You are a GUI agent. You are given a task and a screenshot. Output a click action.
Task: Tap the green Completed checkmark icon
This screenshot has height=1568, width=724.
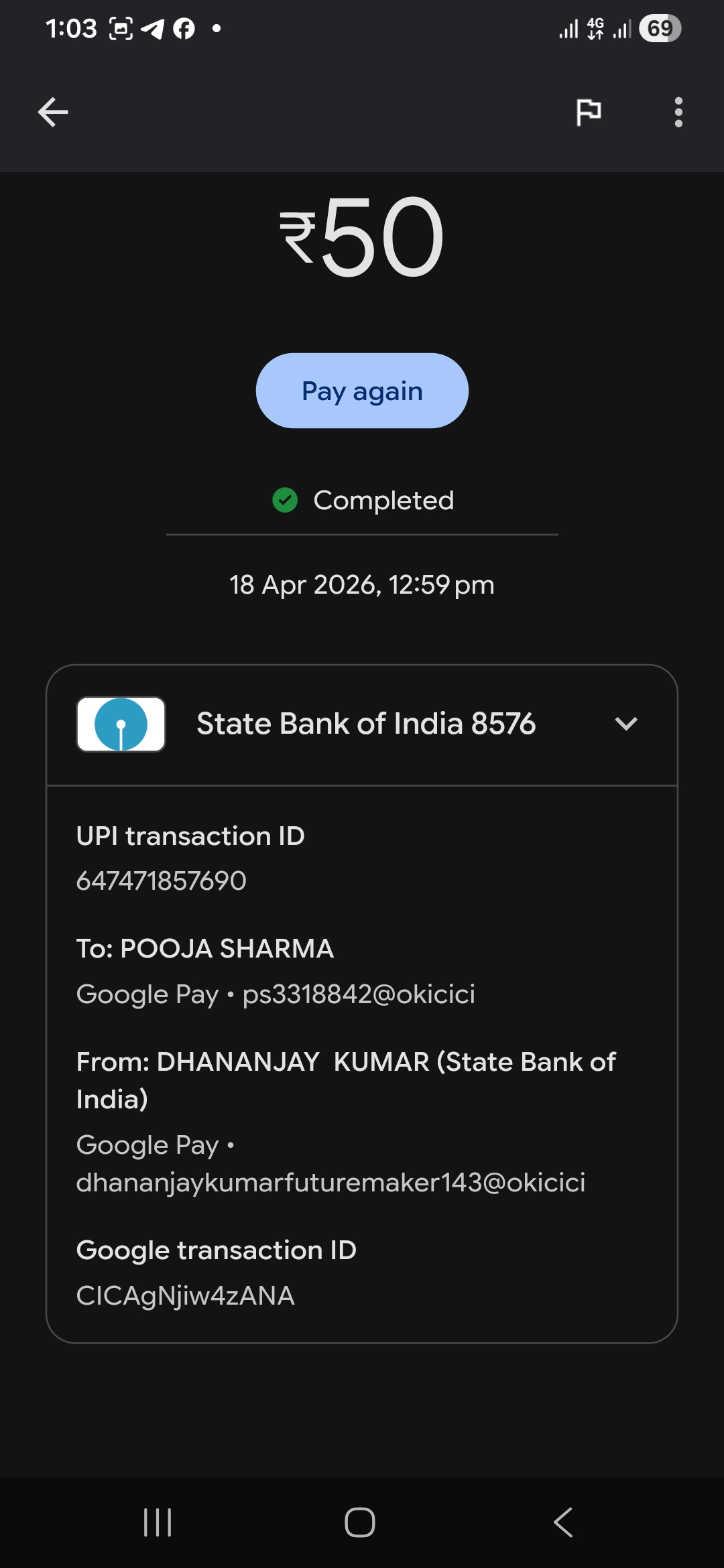pyautogui.click(x=285, y=500)
